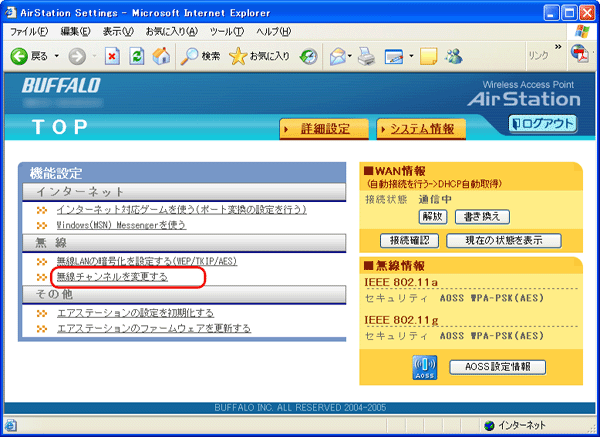The image size is (600, 437).
Task: Open the 表示(V) menu
Action: [x=118, y=32]
